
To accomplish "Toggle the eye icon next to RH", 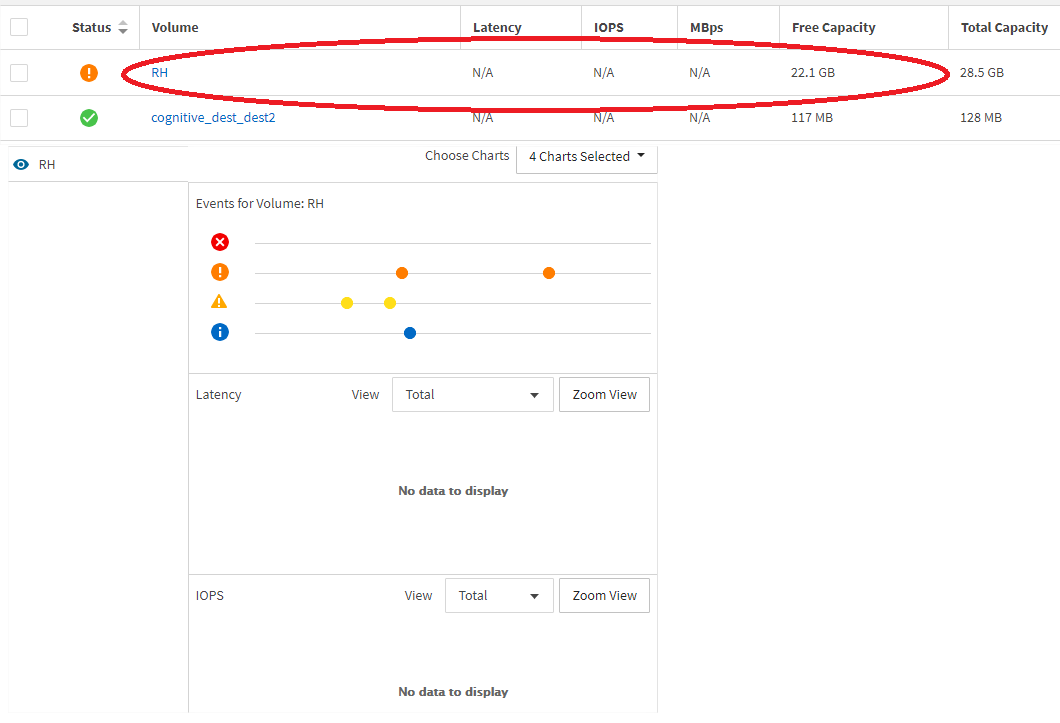I will (21, 164).
